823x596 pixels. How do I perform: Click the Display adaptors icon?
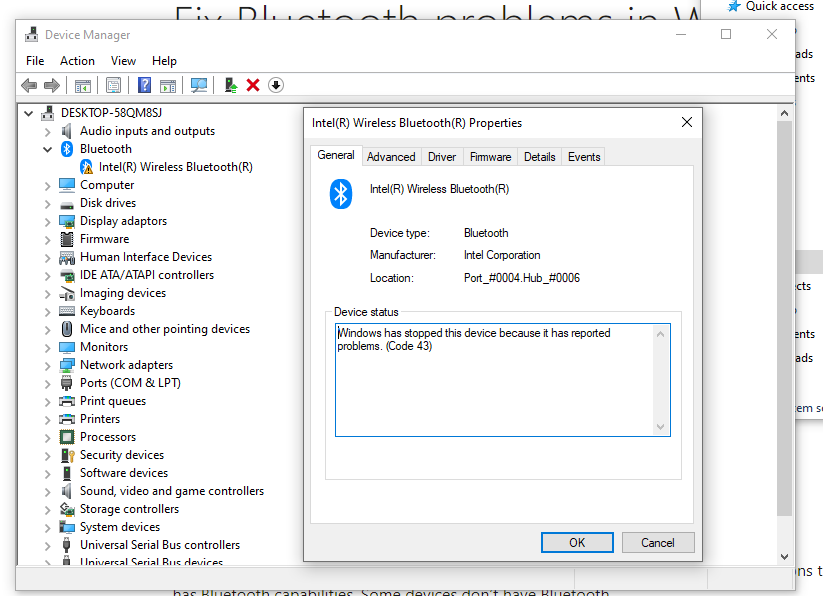[x=67, y=221]
